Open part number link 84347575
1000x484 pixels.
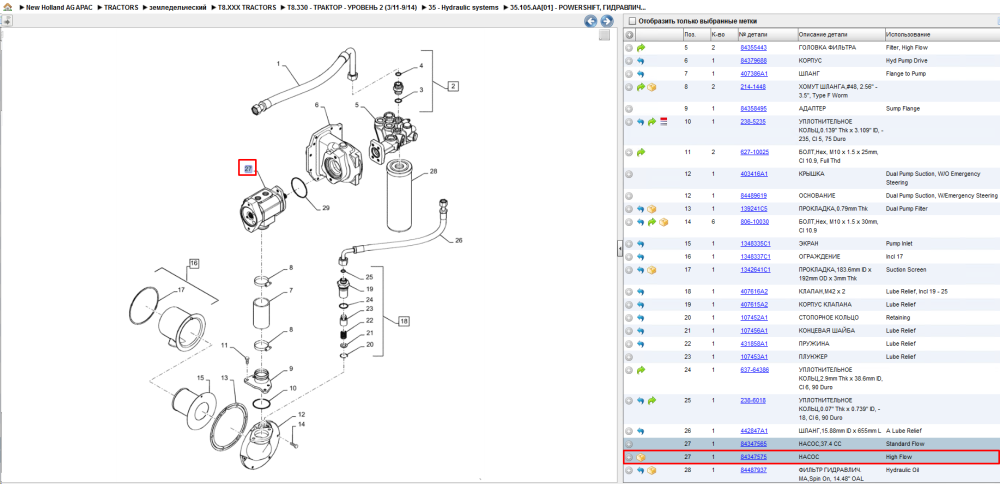tap(753, 457)
